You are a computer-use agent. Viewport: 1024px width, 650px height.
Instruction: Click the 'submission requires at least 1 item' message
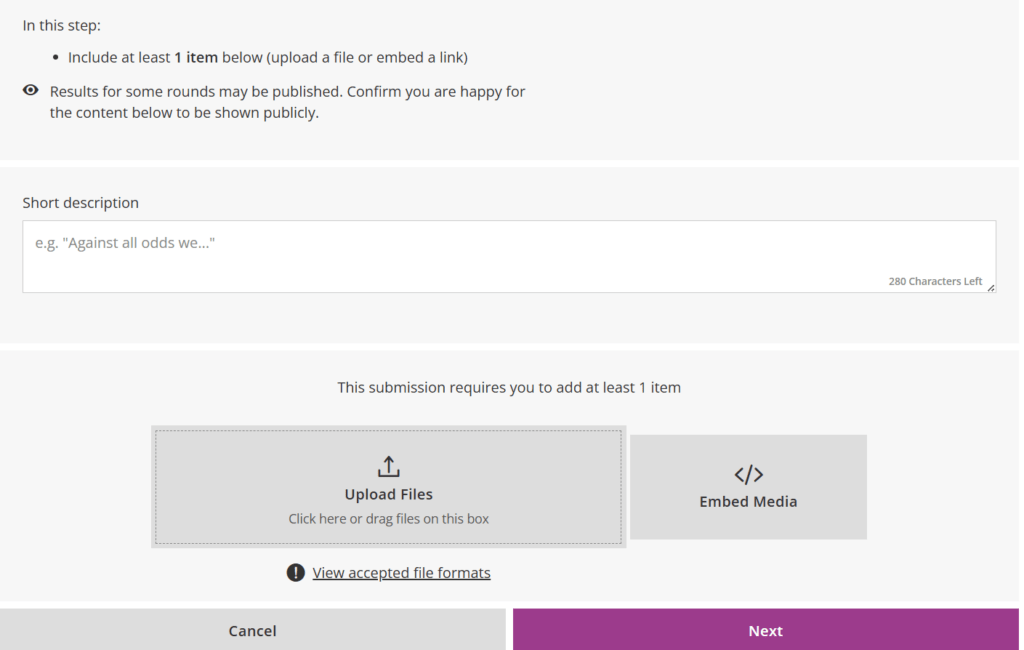[x=508, y=387]
